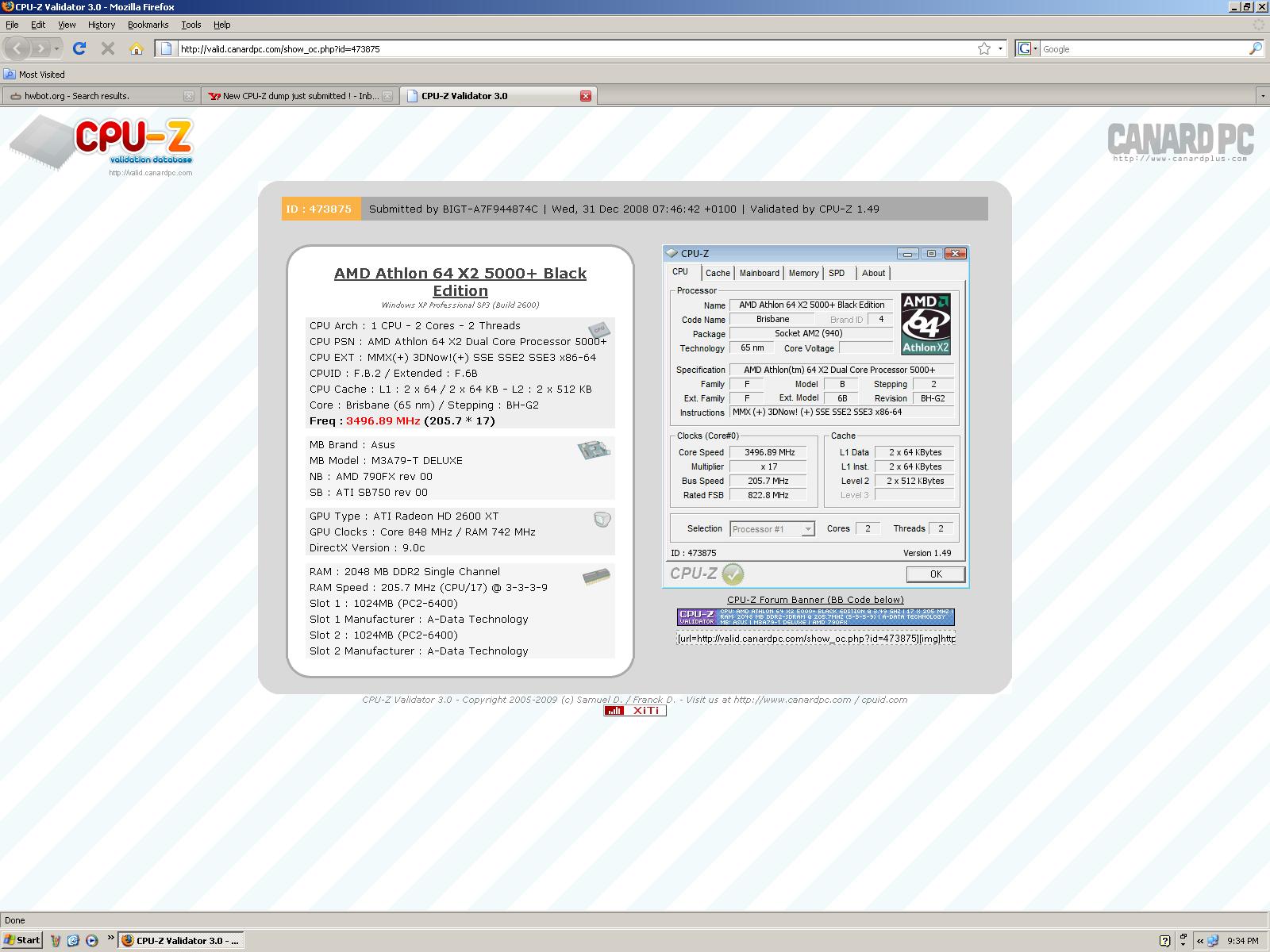1270x952 pixels.
Task: Click the 3496.89 MHz frequency value in red
Action: click(383, 421)
